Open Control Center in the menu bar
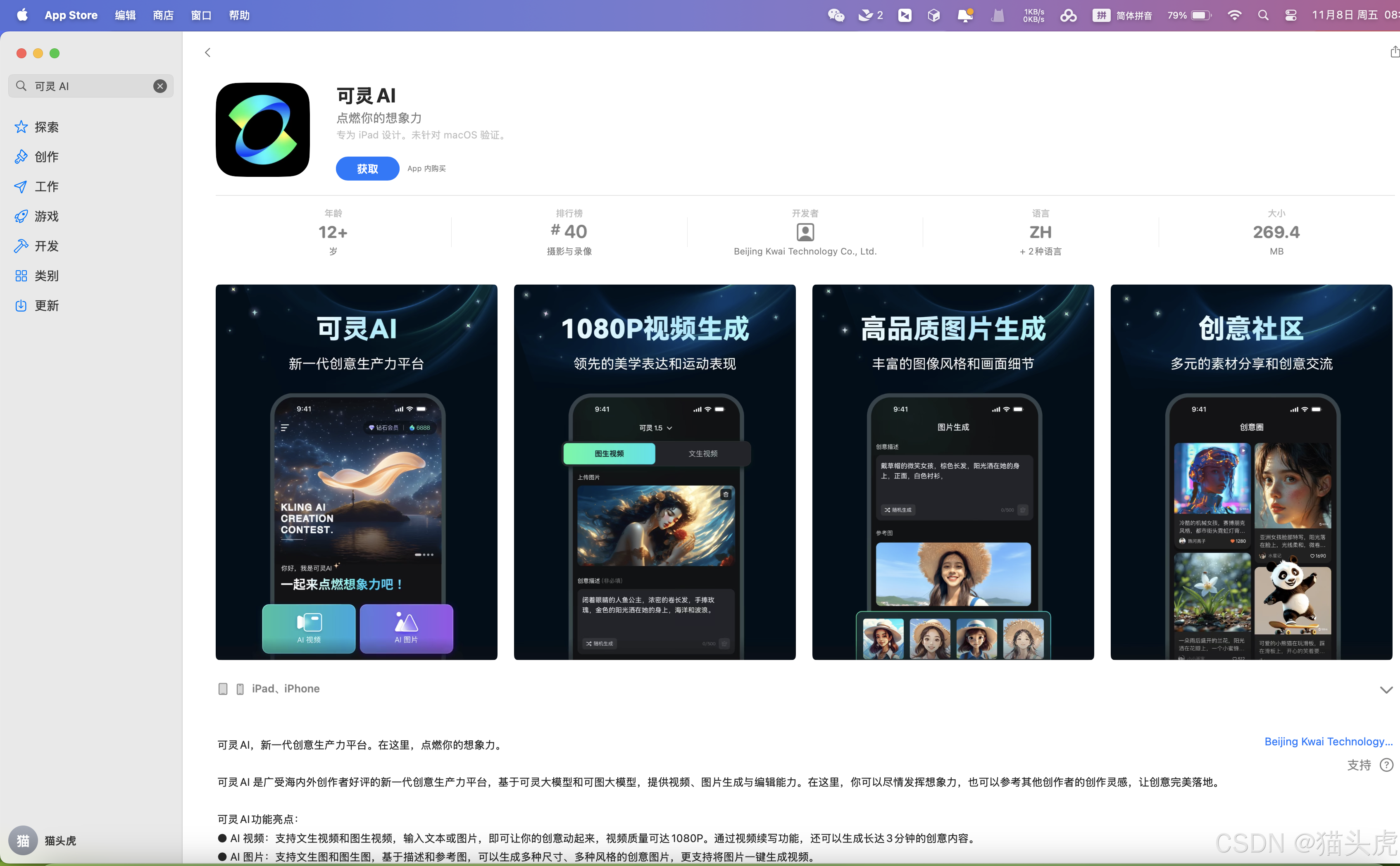 1290,15
